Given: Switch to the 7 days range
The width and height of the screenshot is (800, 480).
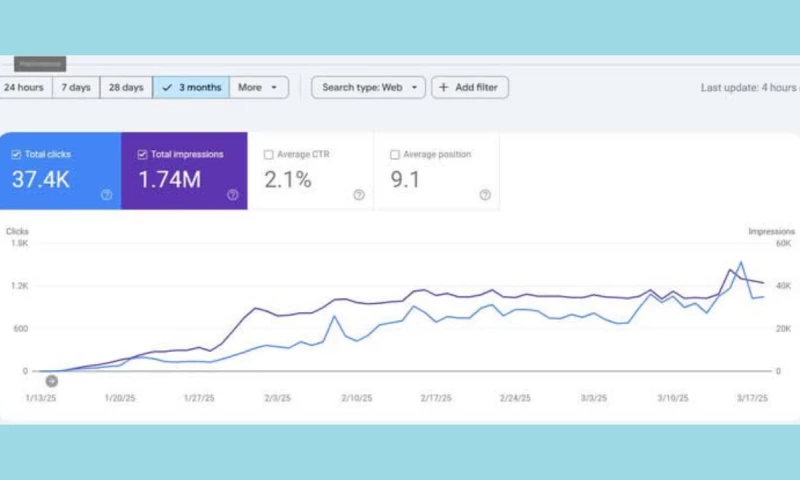Looking at the screenshot, I should pos(76,88).
